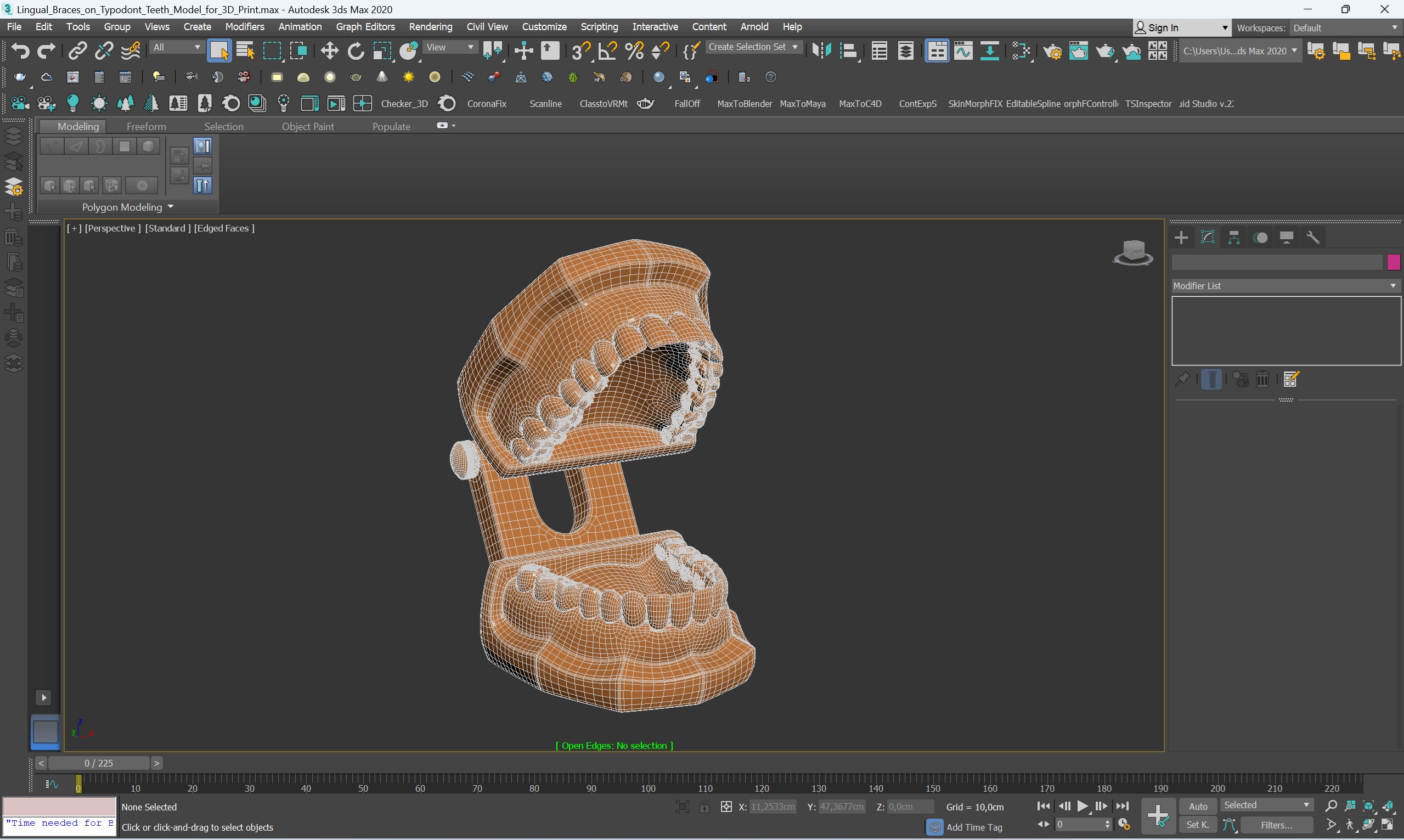Click the 0 / 225 time slider
The image size is (1404, 840).
(x=98, y=763)
